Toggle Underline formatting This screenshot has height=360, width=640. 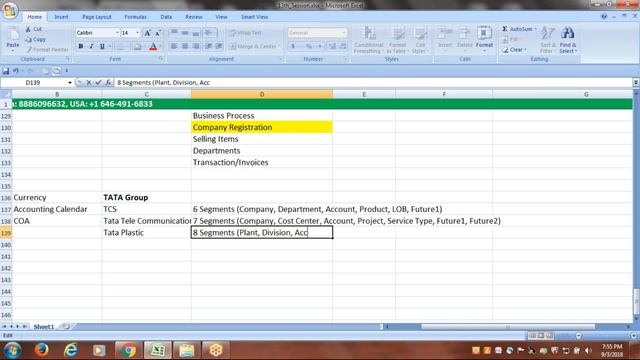pos(102,47)
